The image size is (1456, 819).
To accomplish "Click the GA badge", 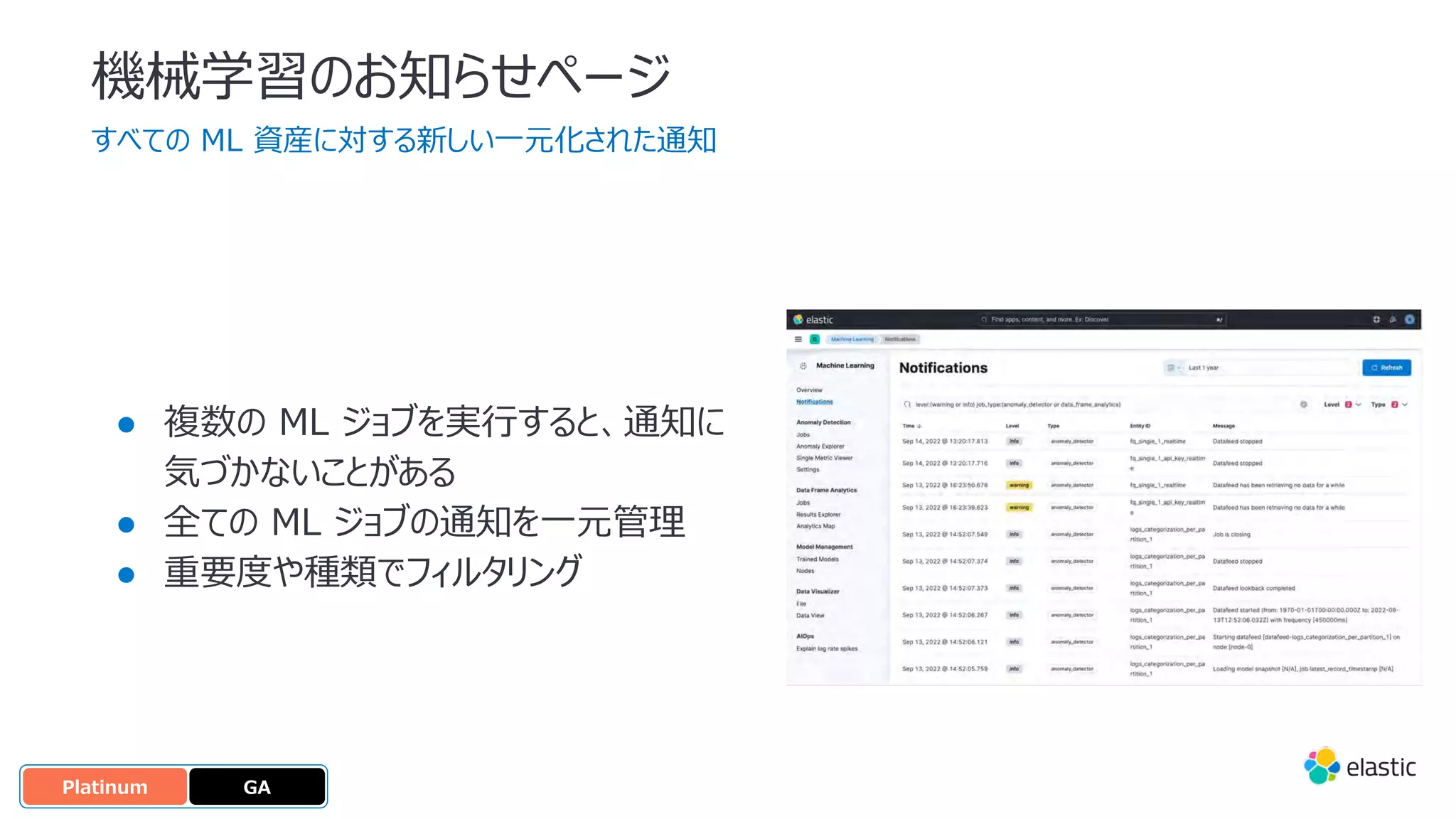I will (x=257, y=787).
